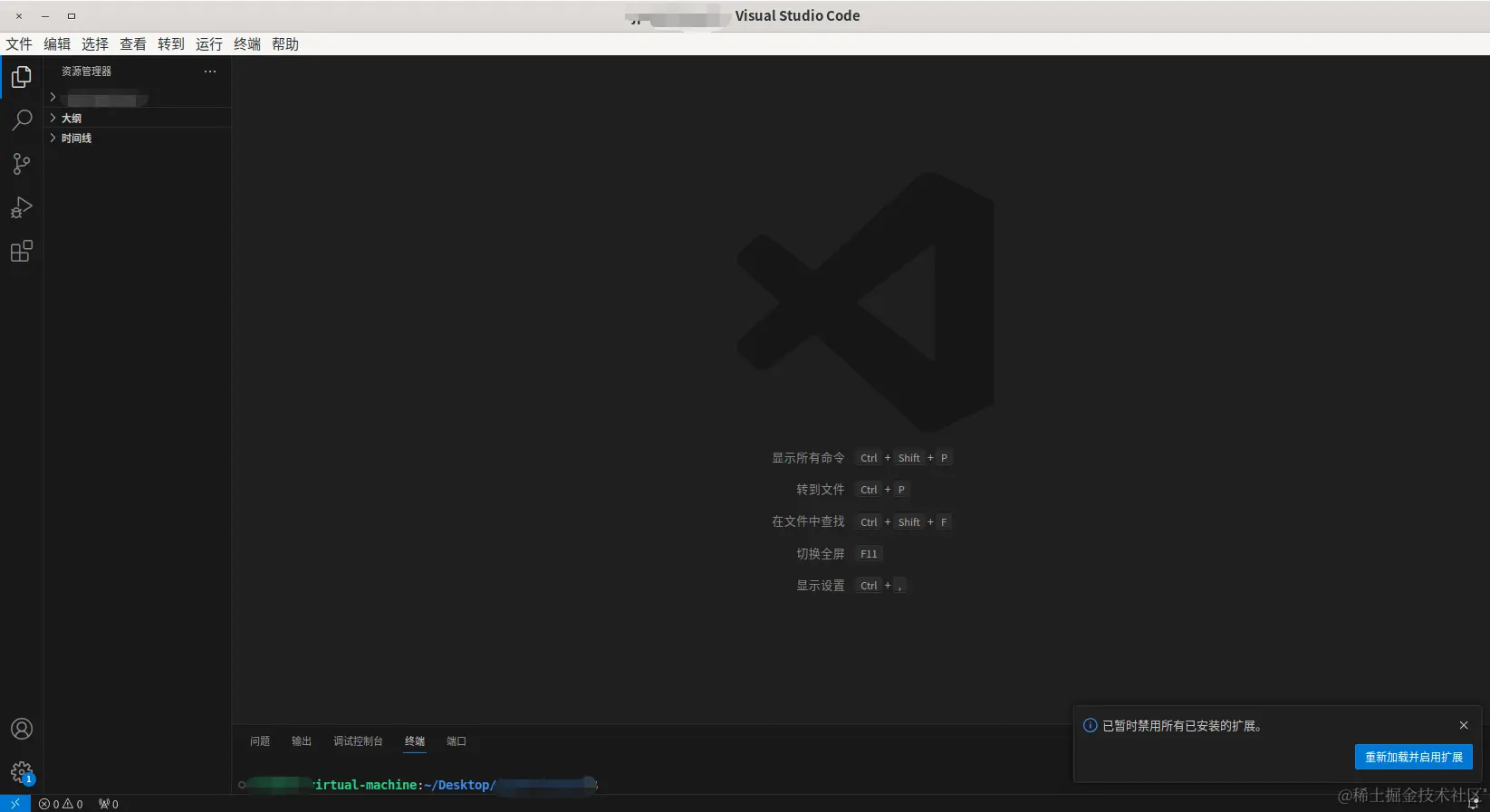Maximize the Visual Studio Code window

(72, 16)
